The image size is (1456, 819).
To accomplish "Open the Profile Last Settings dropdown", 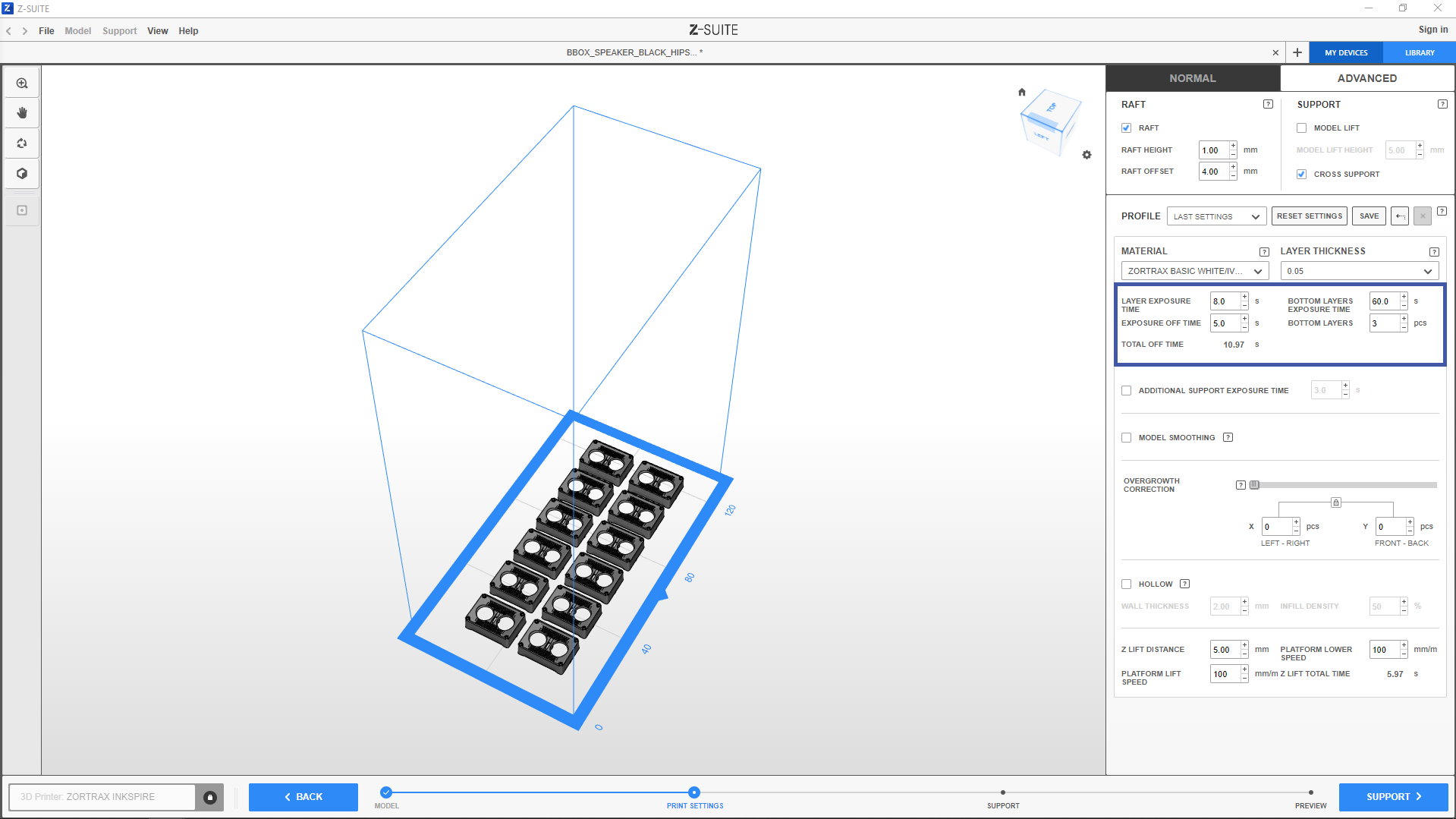I will coord(1216,216).
